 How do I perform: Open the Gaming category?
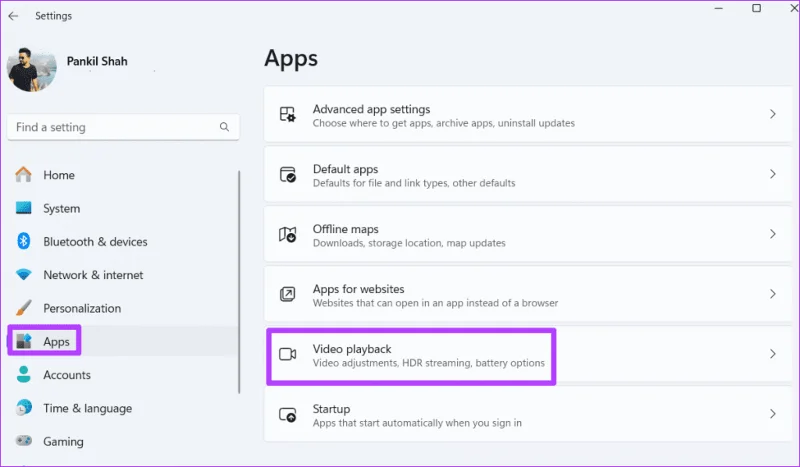63,441
